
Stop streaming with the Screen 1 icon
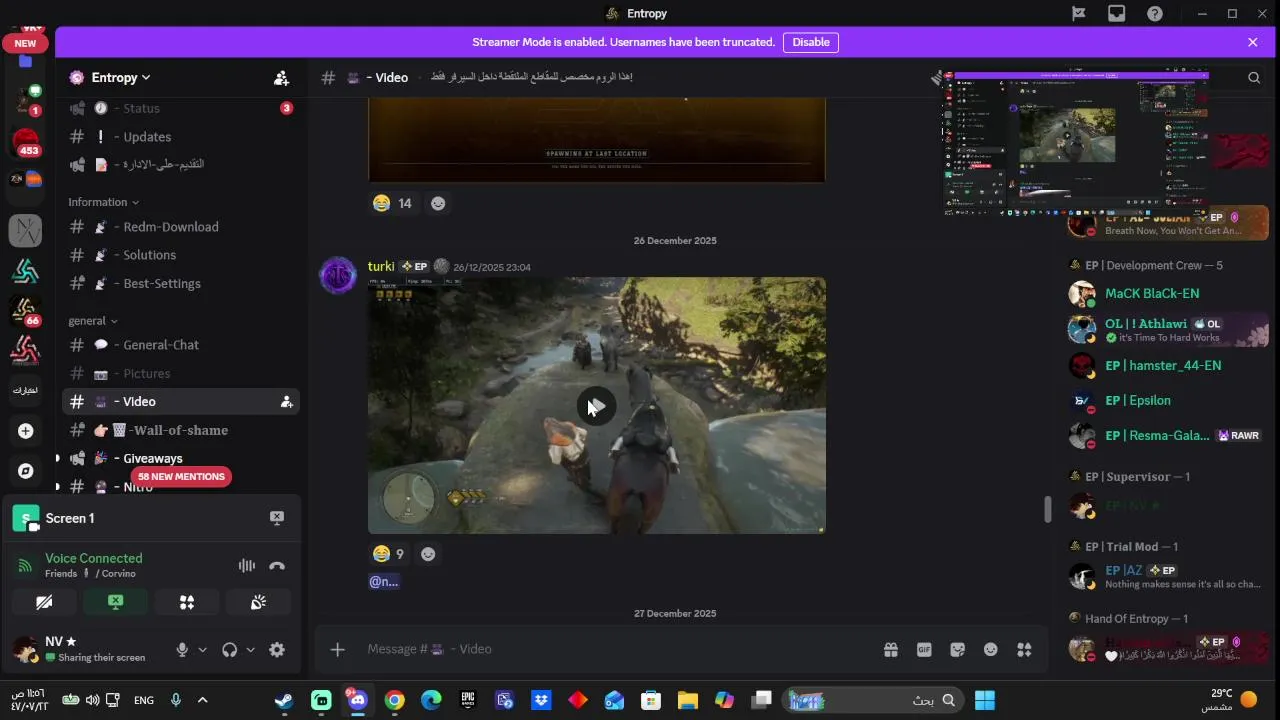point(277,518)
